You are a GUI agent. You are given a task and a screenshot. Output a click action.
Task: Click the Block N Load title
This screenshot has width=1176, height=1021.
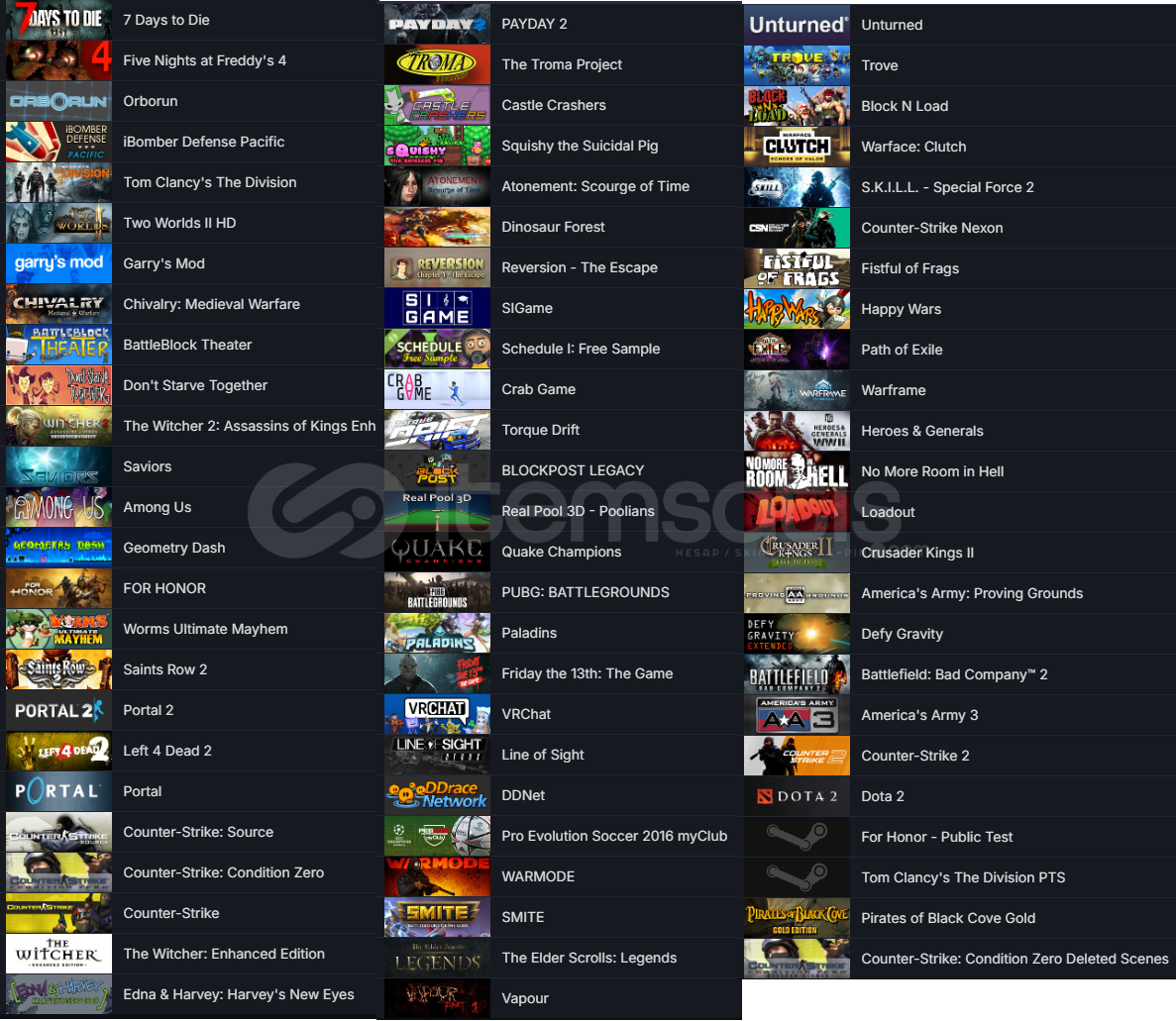click(x=905, y=106)
